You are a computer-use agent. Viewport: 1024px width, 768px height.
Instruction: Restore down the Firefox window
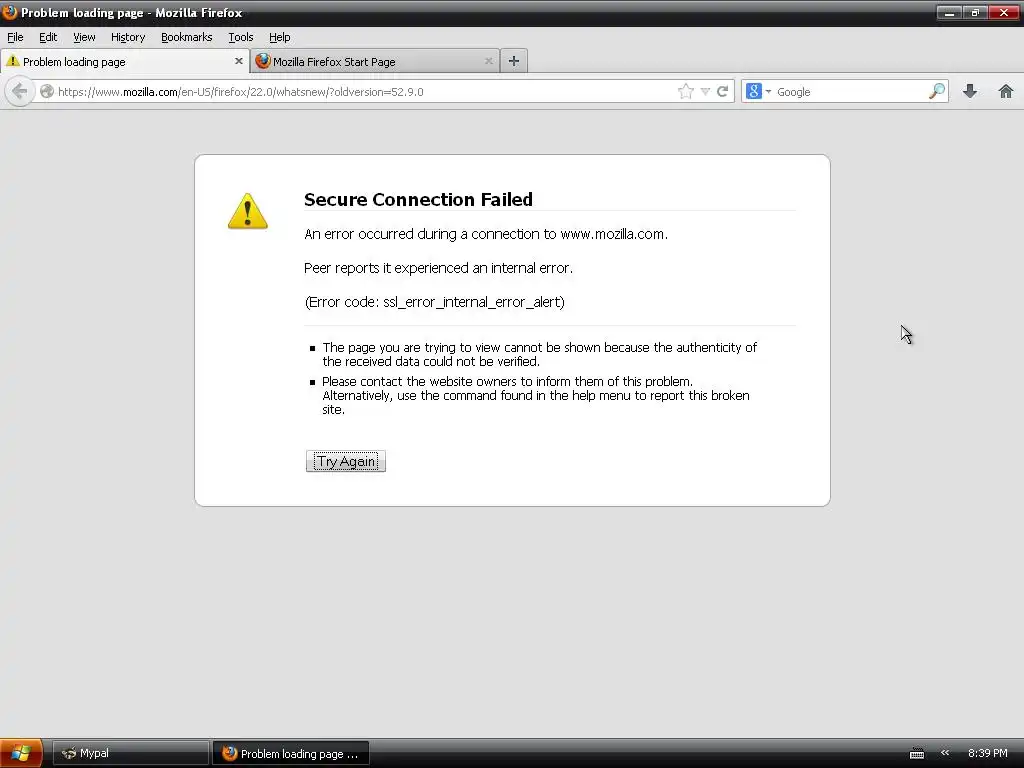point(975,12)
